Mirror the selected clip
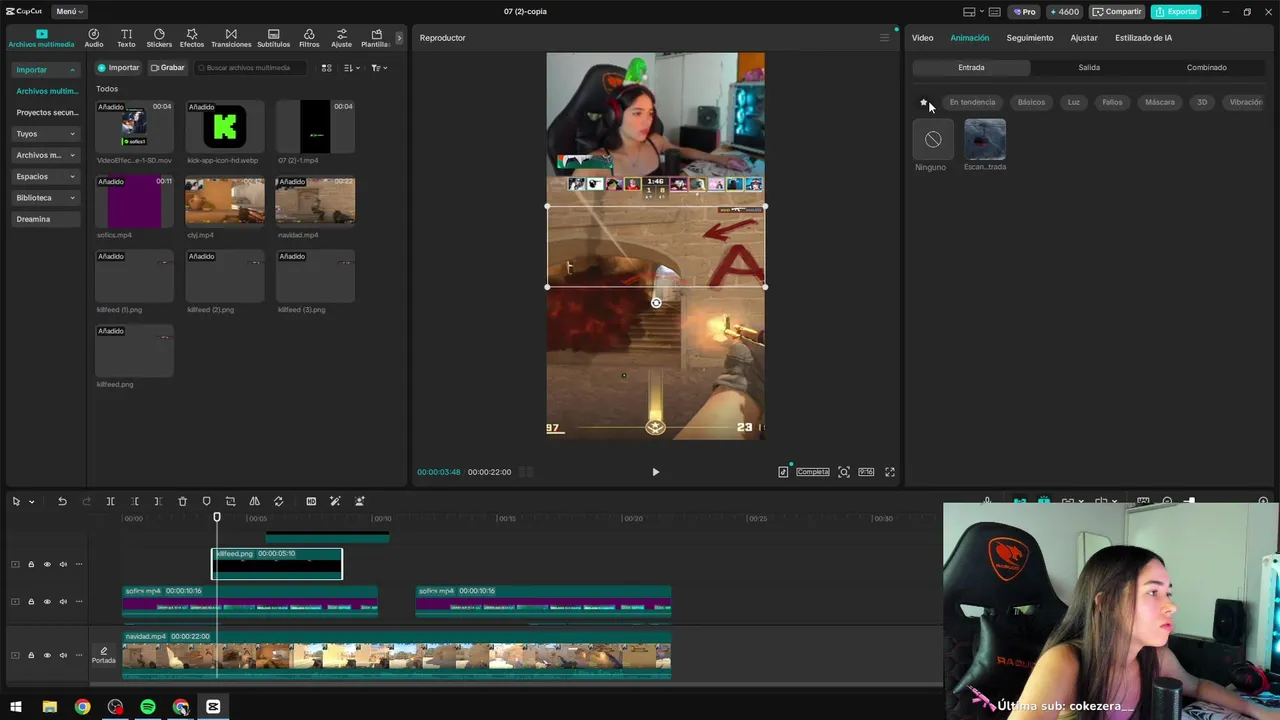The height and width of the screenshot is (720, 1280). 254,501
